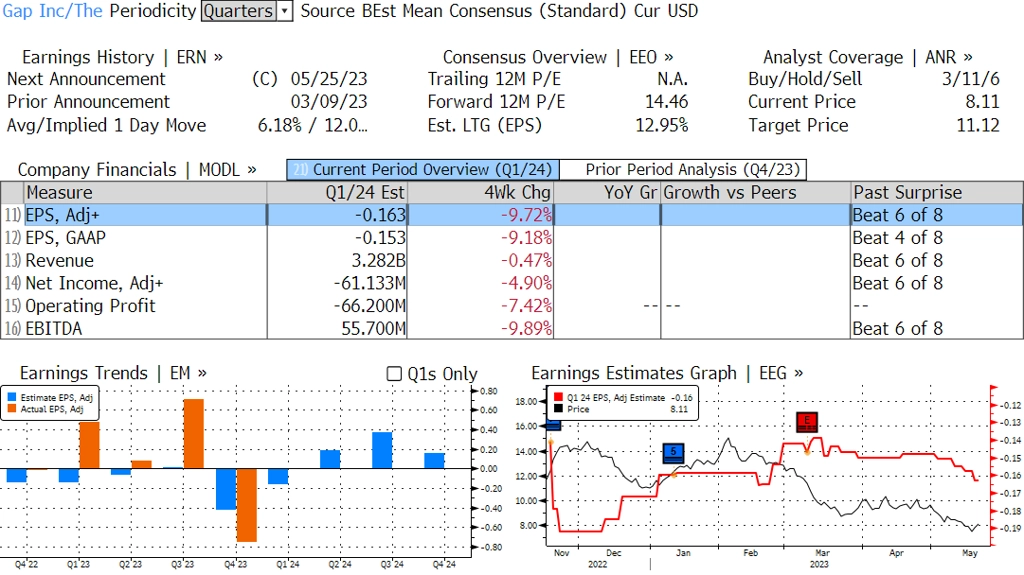Image resolution: width=1024 pixels, height=575 pixels.
Task: Click the orange Q3'23 actual EPS bar
Action: [x=193, y=434]
